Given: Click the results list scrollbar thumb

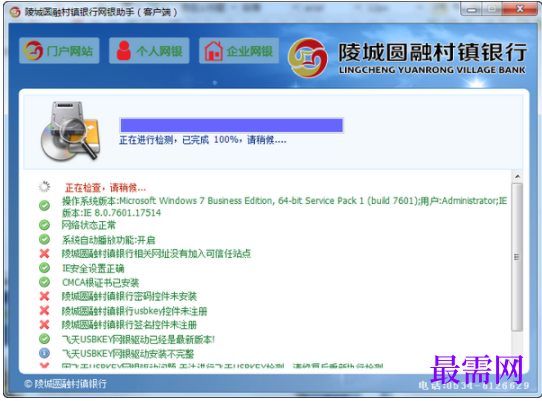Looking at the screenshot, I should pos(517,257).
